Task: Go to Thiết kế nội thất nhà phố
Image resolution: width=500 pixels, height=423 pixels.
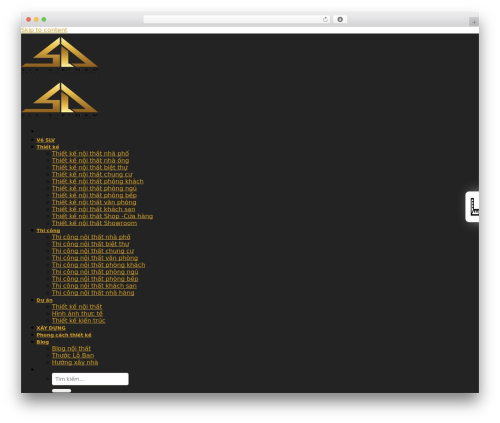Action: coord(90,154)
